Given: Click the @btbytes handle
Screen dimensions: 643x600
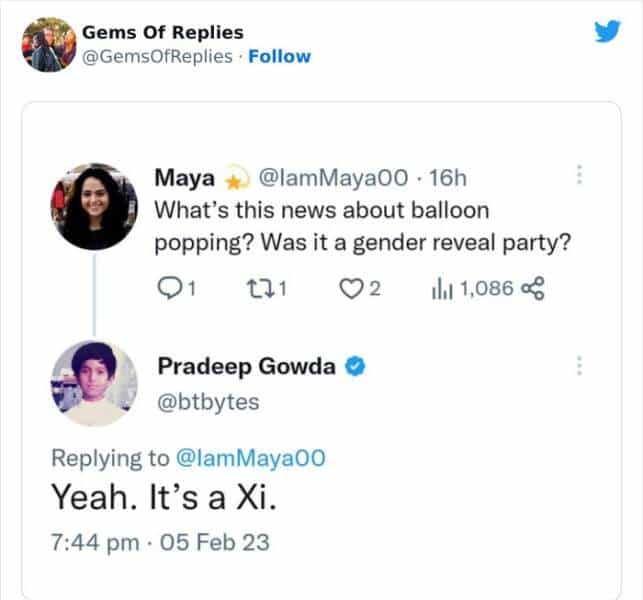Looking at the screenshot, I should pyautogui.click(x=208, y=401).
